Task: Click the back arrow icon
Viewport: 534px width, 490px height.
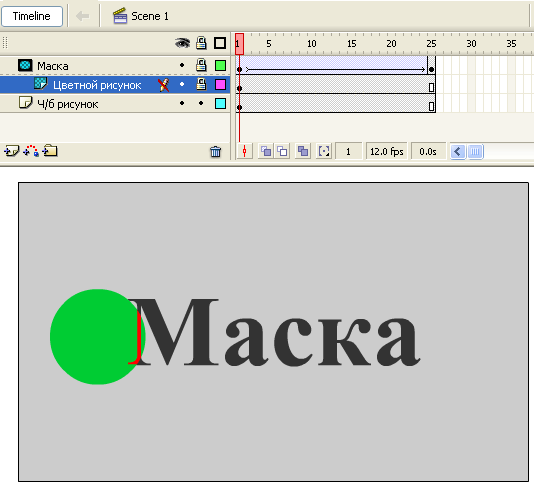Action: click(x=82, y=16)
